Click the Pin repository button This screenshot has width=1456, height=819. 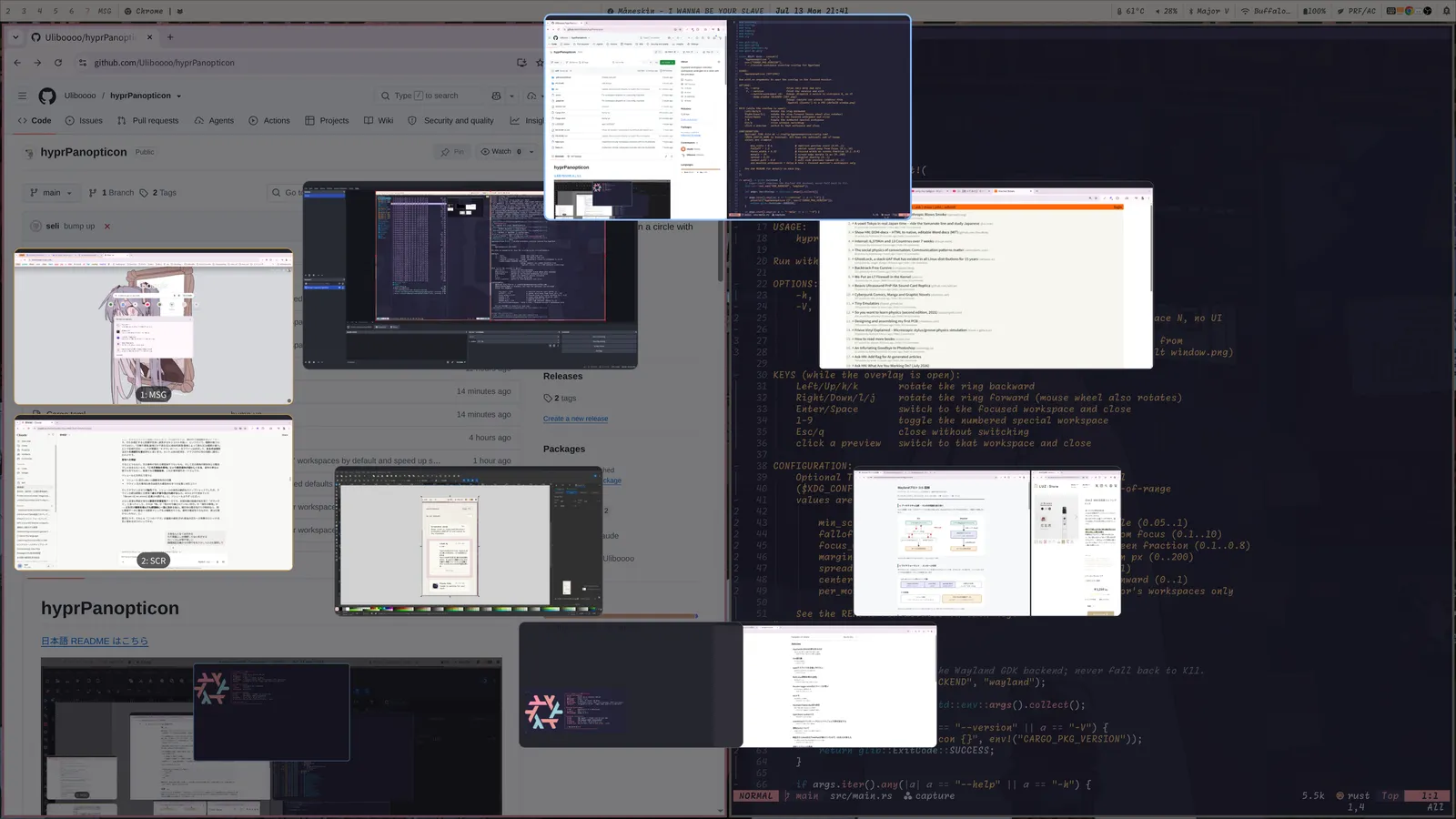(x=452, y=152)
